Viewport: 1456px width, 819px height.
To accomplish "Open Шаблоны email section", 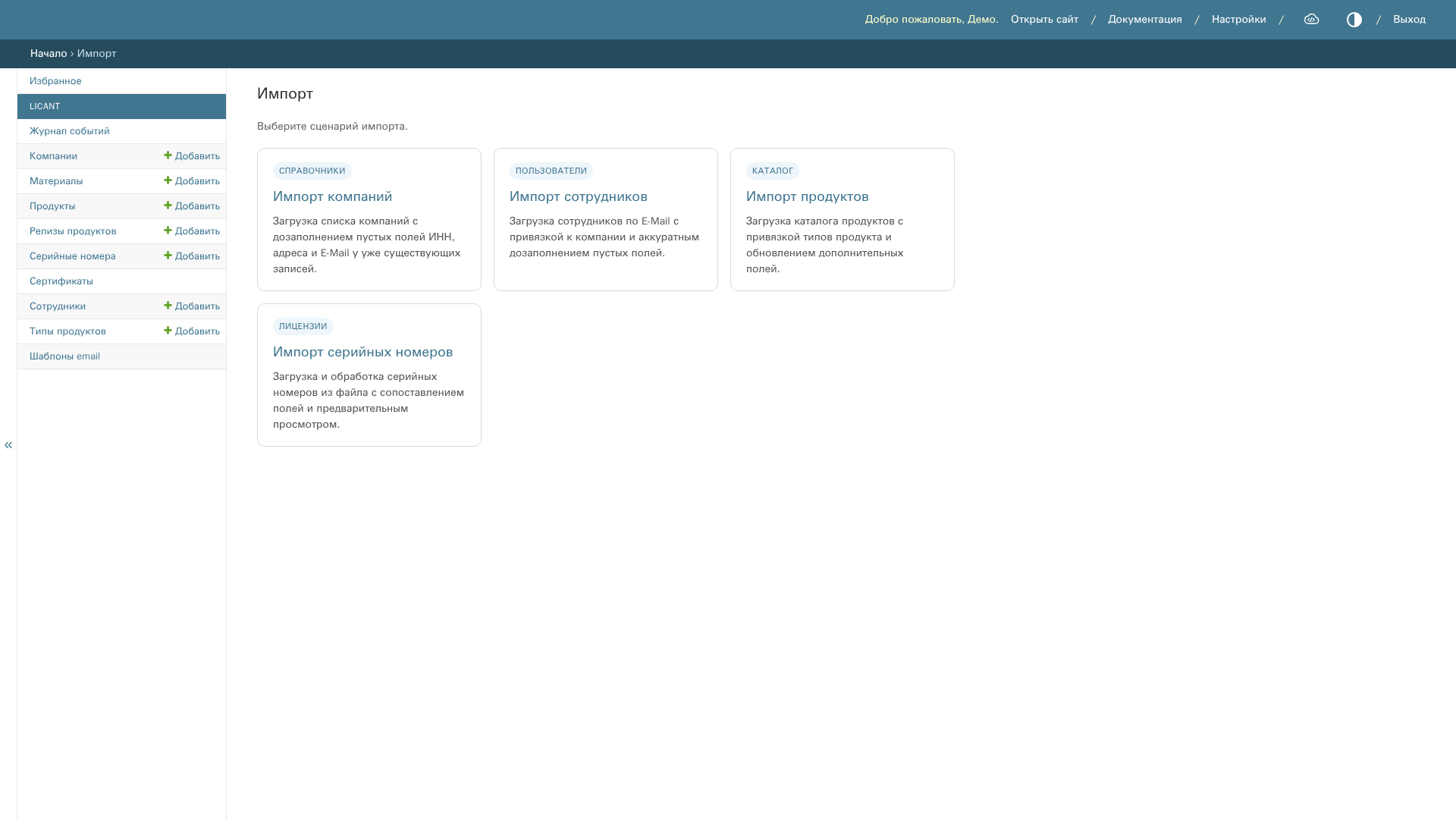I will 64,356.
